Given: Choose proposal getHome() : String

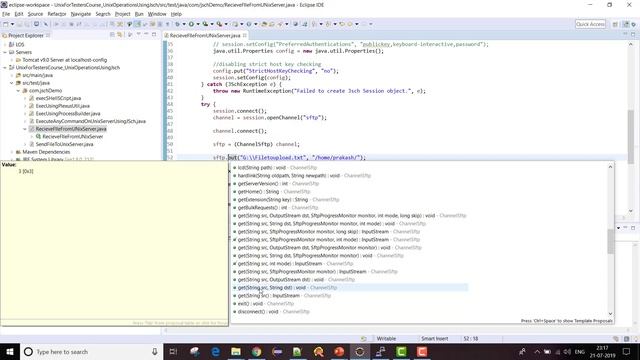Looking at the screenshot, I should click(x=271, y=191).
